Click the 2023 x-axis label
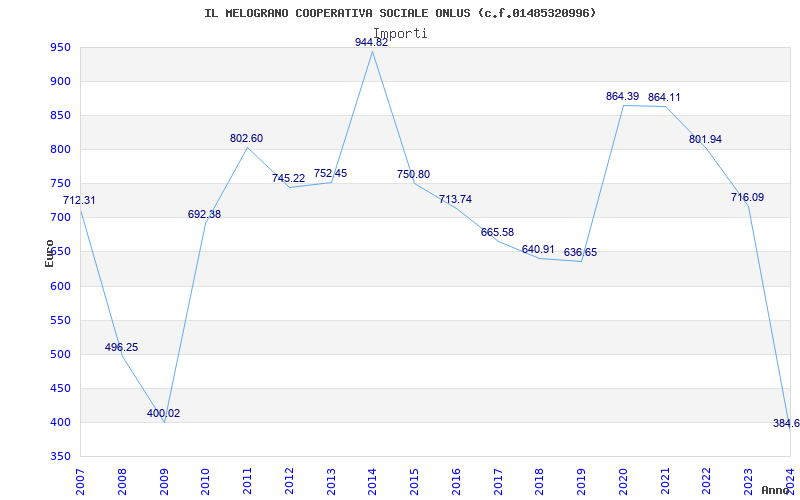This screenshot has width=800, height=500. tap(748, 482)
